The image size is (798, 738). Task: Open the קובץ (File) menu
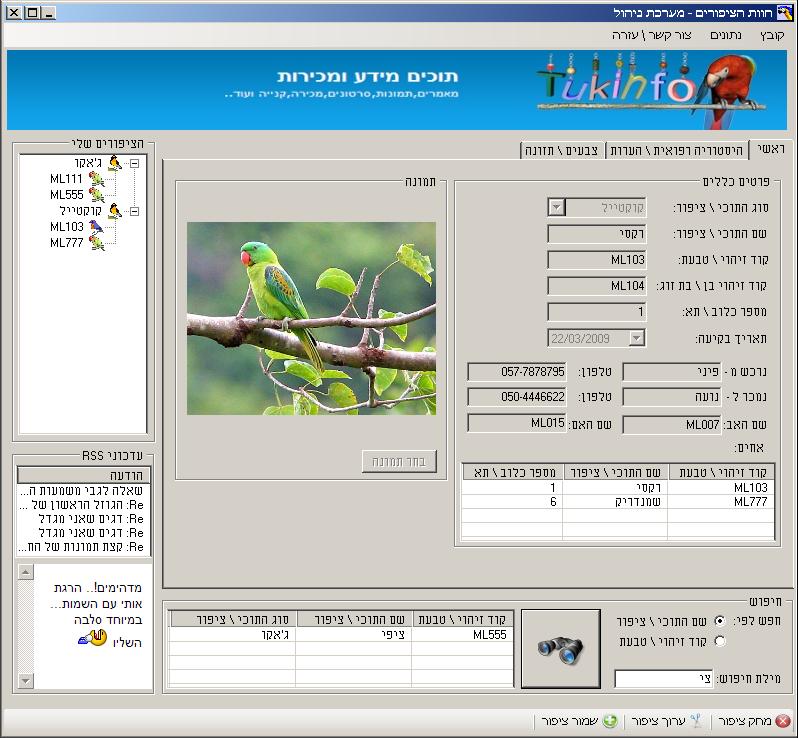coord(771,35)
